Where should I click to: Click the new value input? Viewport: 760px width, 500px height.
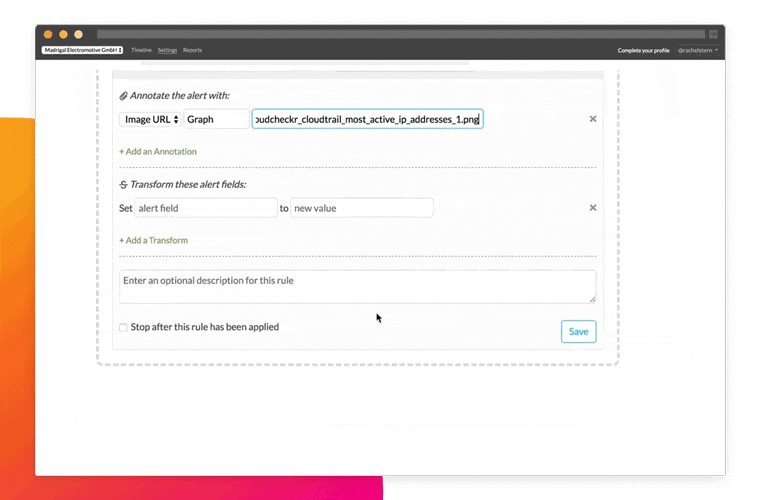click(362, 208)
